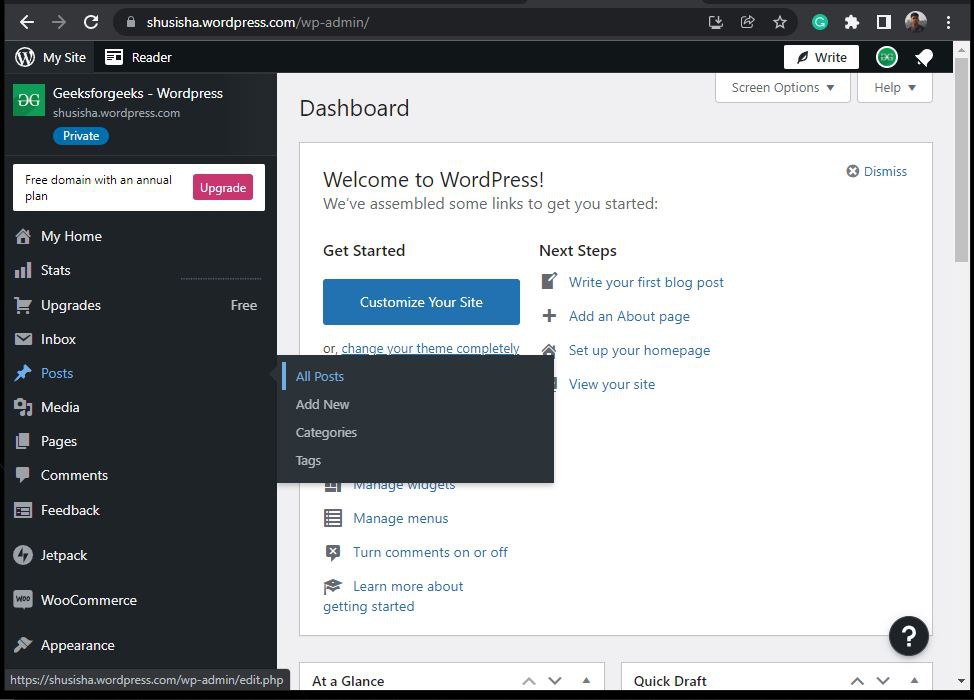974x700 pixels.
Task: Click the page vertical scrollbar thumb
Action: click(x=961, y=160)
